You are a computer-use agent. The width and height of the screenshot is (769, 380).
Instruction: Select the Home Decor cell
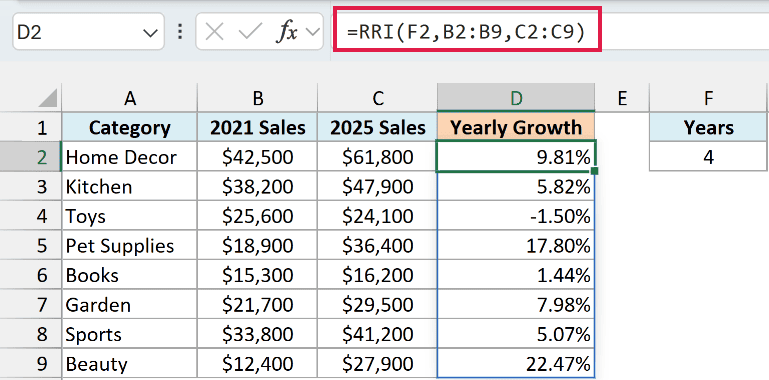tap(129, 157)
